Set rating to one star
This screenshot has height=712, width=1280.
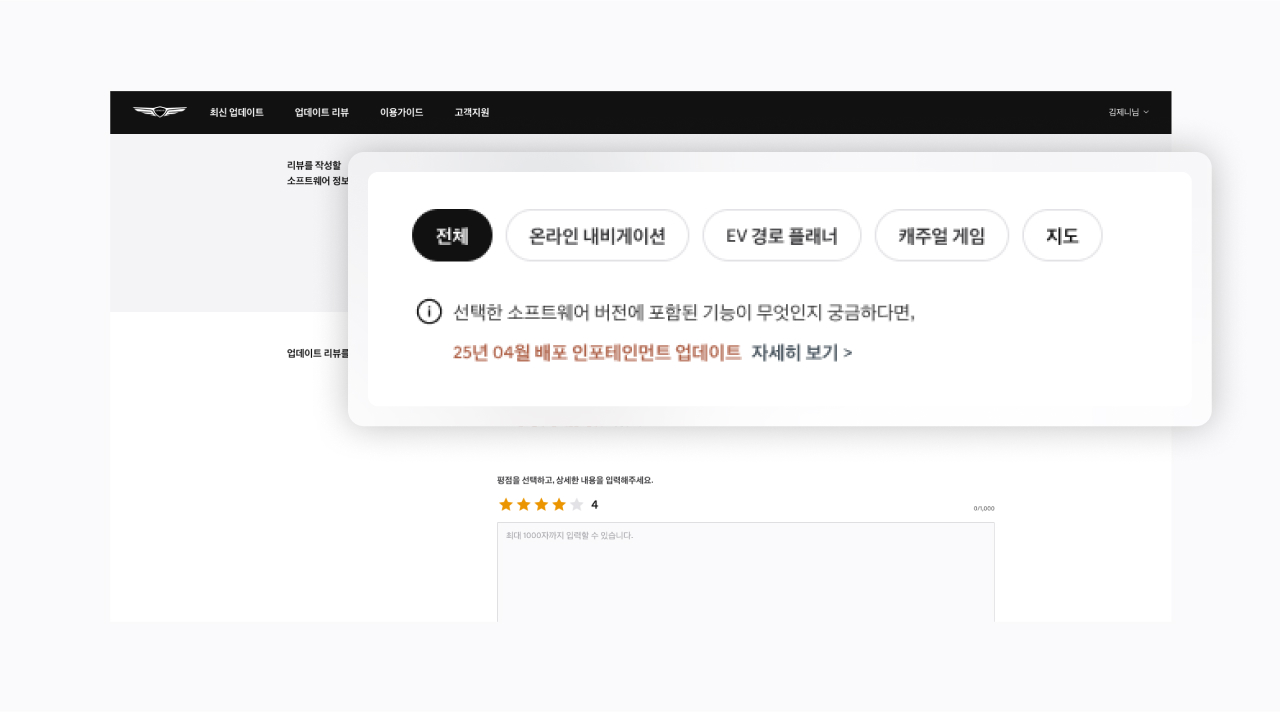click(x=506, y=504)
